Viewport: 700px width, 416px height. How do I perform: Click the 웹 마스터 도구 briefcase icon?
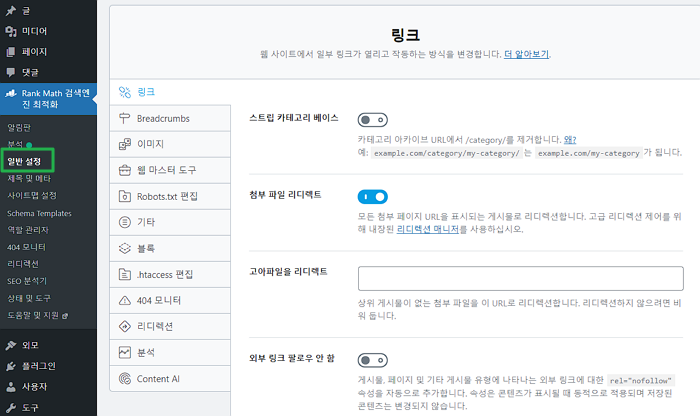coord(125,170)
